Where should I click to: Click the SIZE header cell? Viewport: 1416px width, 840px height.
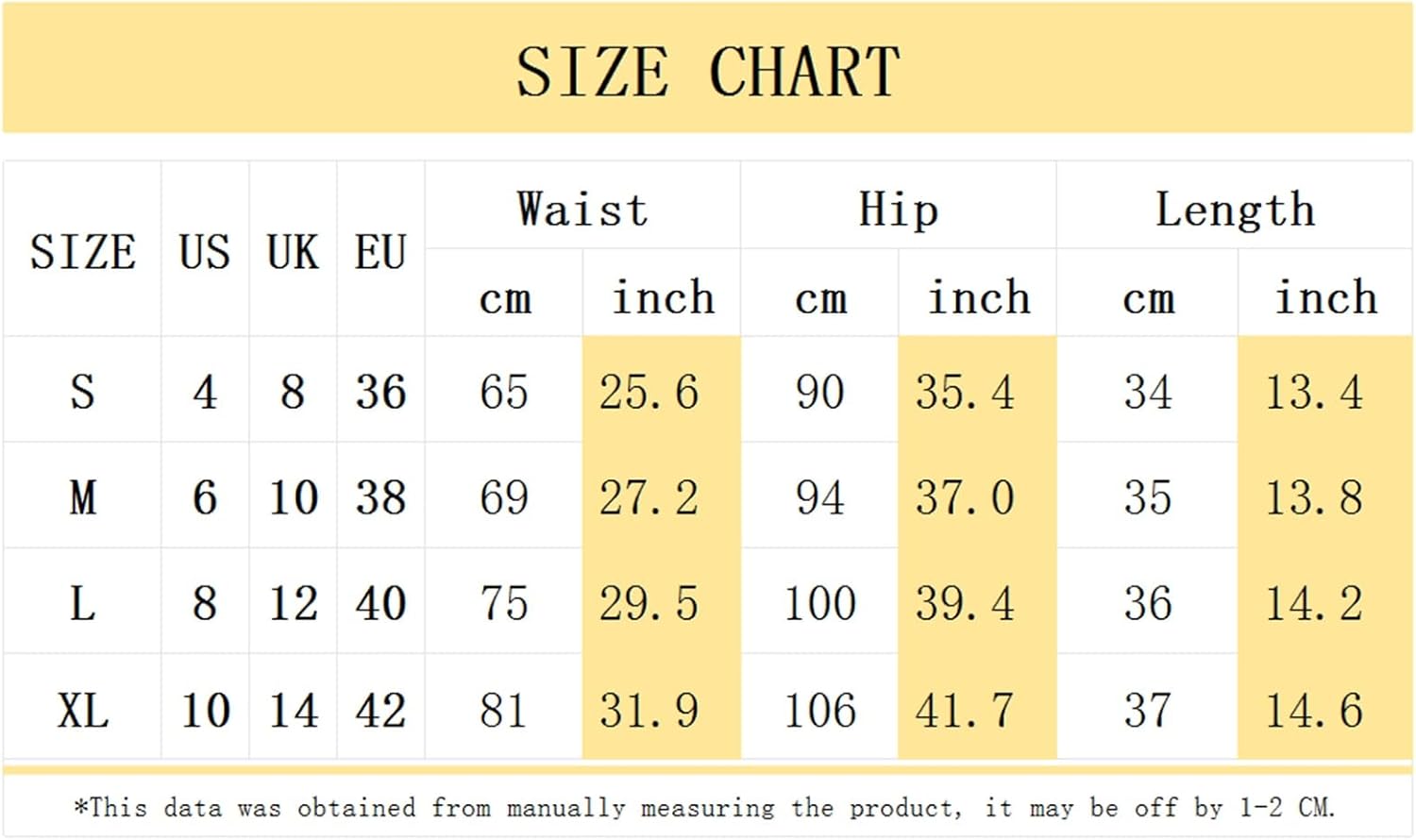[x=82, y=252]
